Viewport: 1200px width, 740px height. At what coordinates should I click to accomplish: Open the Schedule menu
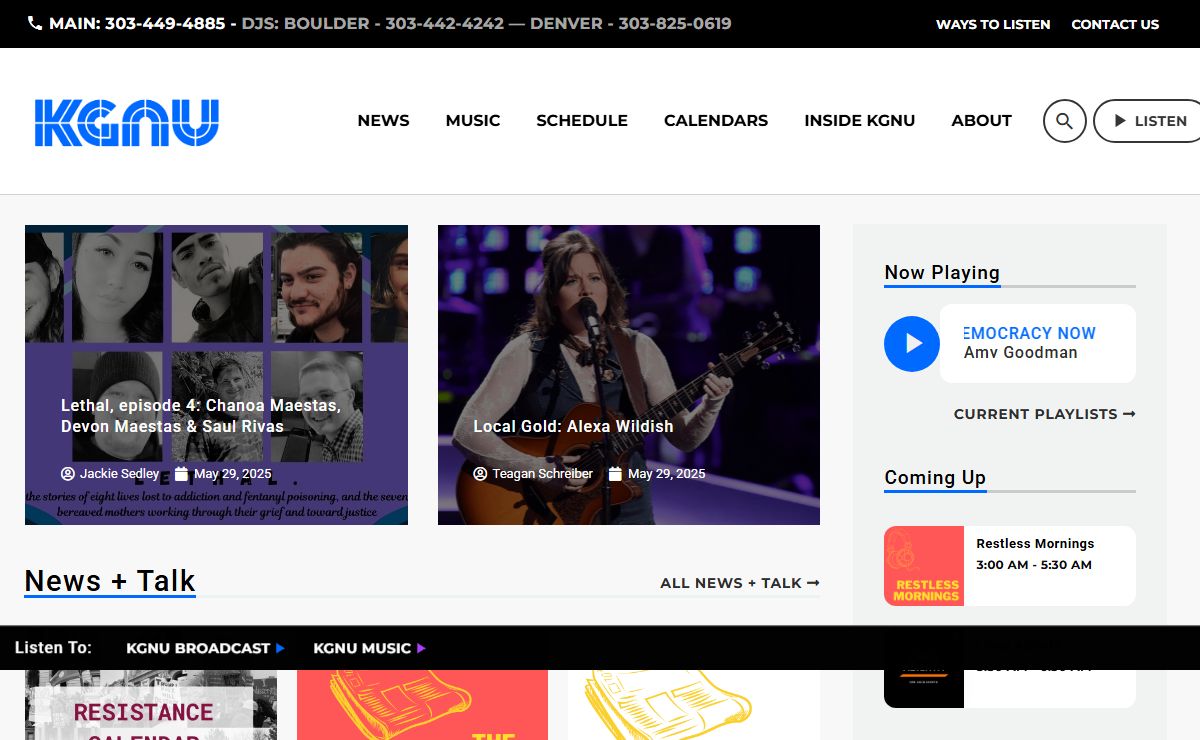pyautogui.click(x=582, y=121)
